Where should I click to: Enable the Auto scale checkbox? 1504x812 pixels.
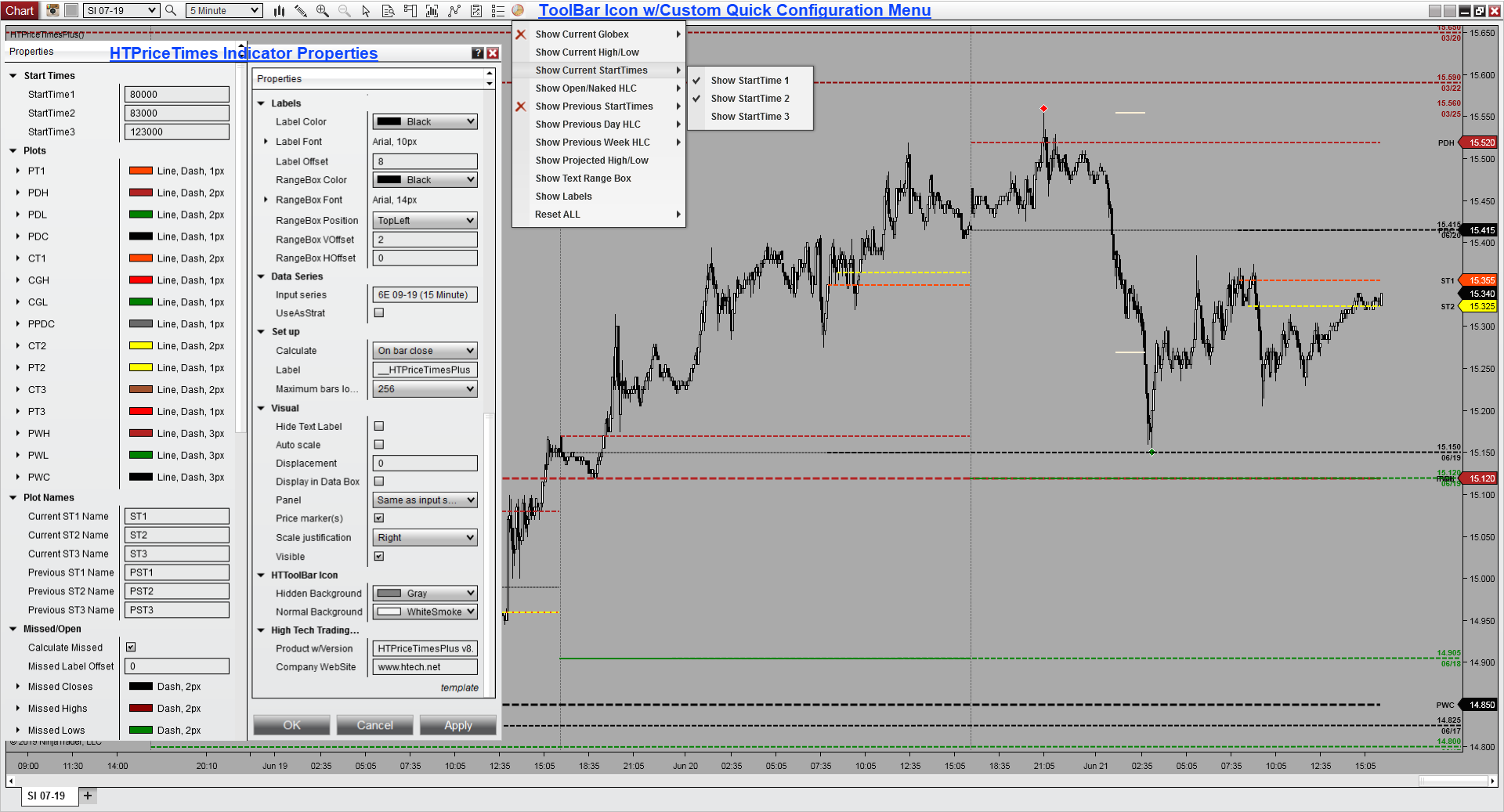tap(379, 444)
